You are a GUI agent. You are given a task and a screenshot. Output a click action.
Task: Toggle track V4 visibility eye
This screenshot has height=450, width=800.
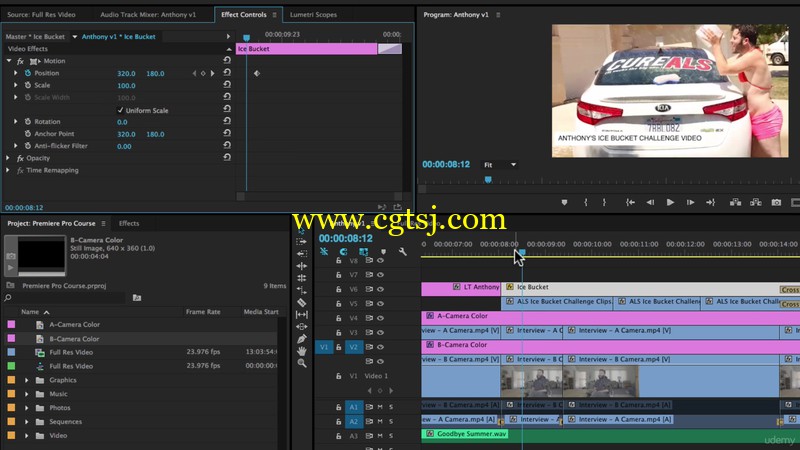click(380, 318)
